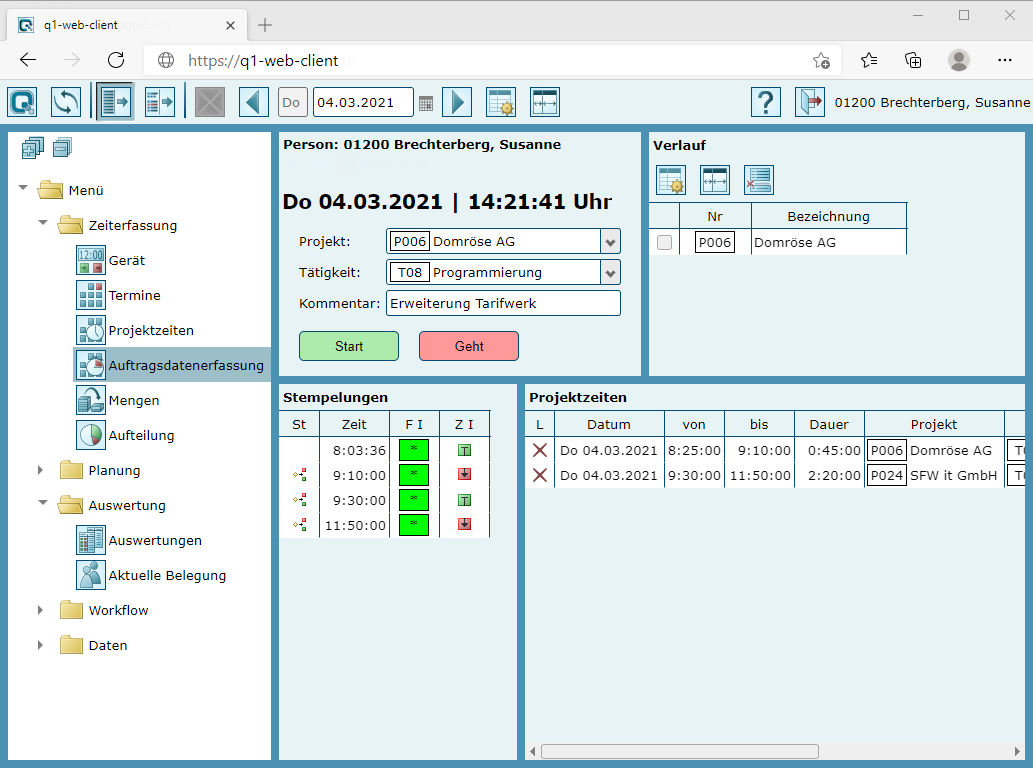The width and height of the screenshot is (1033, 768).
Task: Open the calendar date picker icon
Action: (x=426, y=103)
